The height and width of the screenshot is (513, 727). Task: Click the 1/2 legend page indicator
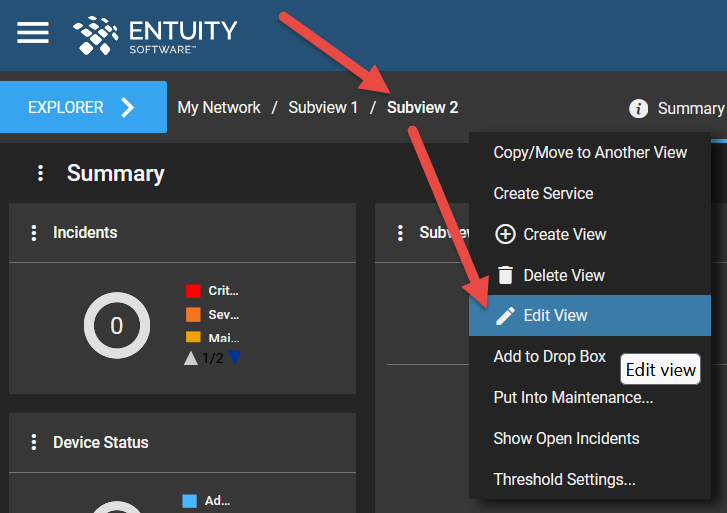pyautogui.click(x=213, y=358)
